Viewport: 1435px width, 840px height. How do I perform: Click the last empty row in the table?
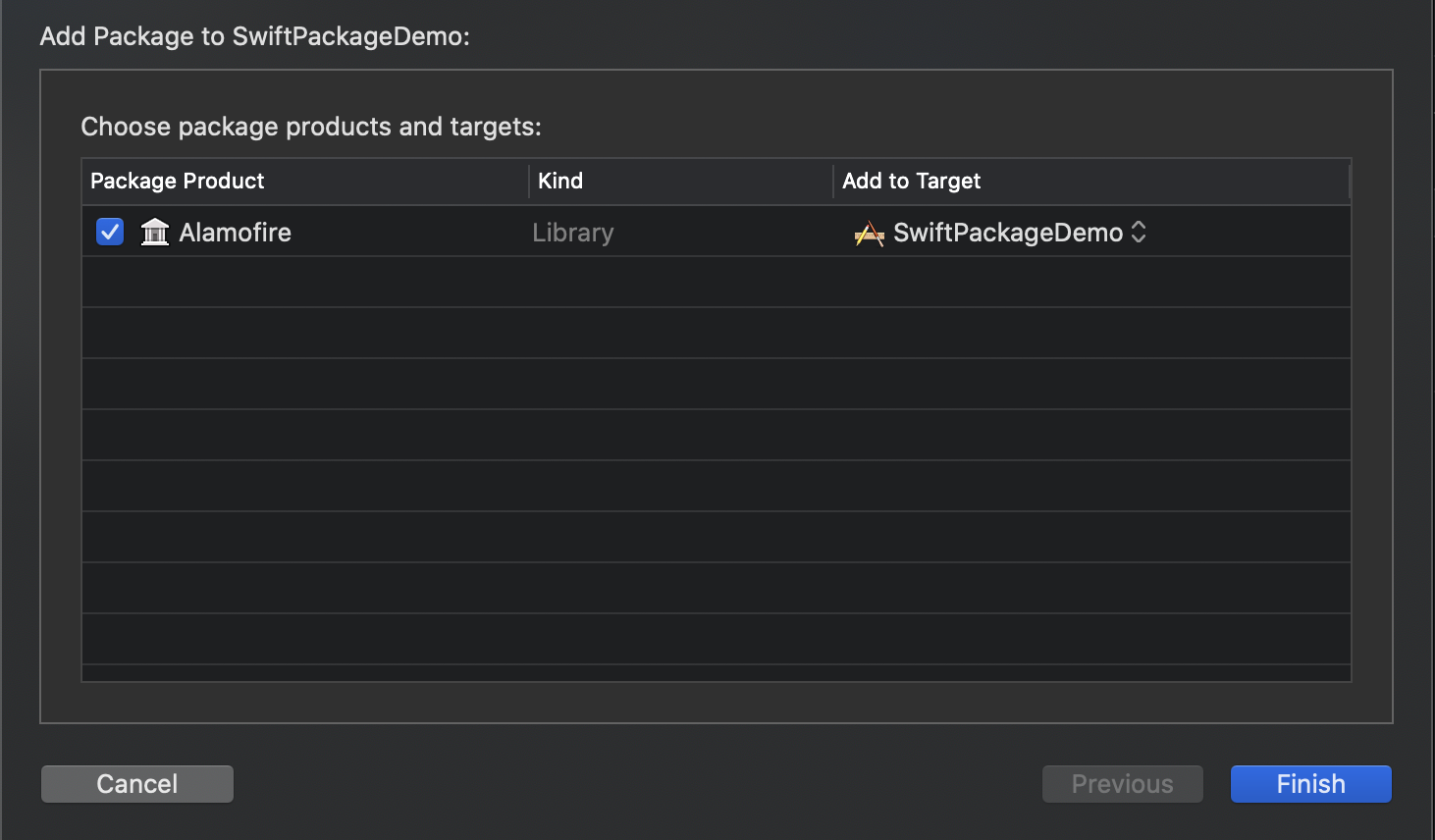(x=717, y=640)
